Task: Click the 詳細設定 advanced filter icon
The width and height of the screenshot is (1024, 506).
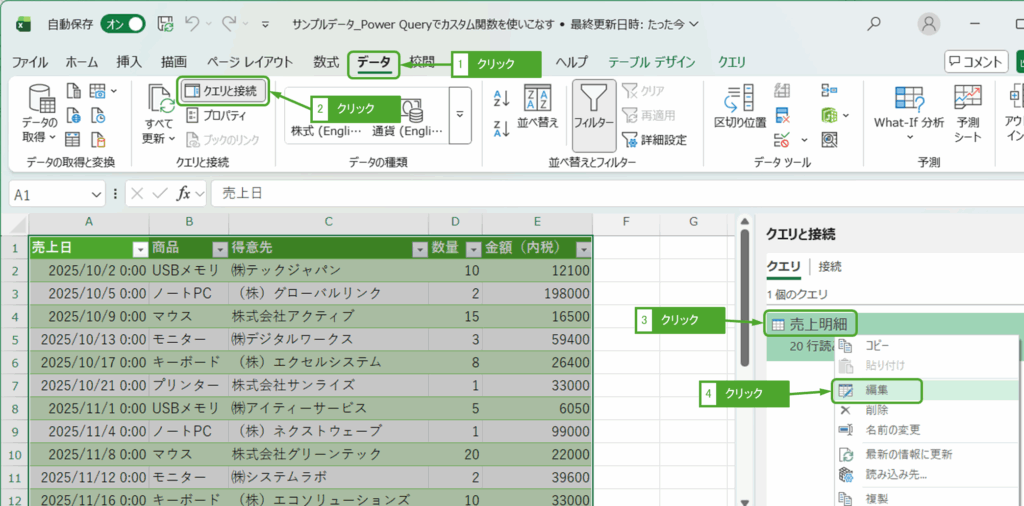Action: (630, 140)
